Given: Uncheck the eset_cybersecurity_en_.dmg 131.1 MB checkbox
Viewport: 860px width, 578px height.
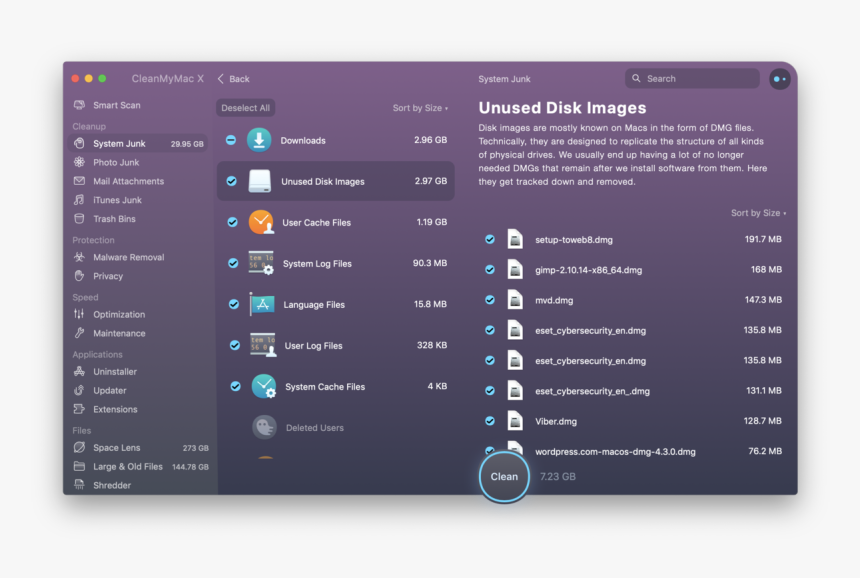Looking at the screenshot, I should [x=490, y=391].
